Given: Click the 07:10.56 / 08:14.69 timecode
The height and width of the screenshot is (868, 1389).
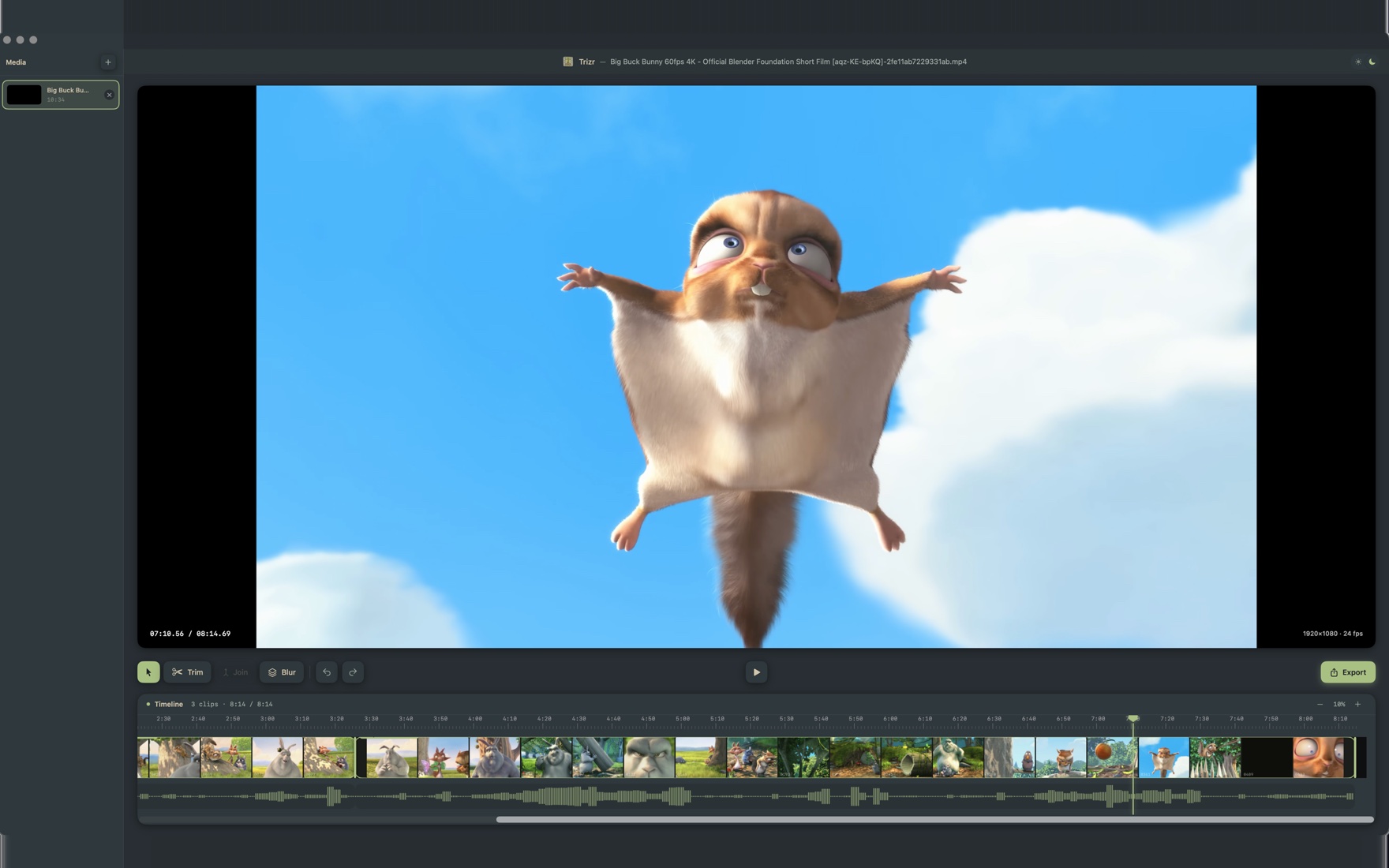Looking at the screenshot, I should point(190,634).
